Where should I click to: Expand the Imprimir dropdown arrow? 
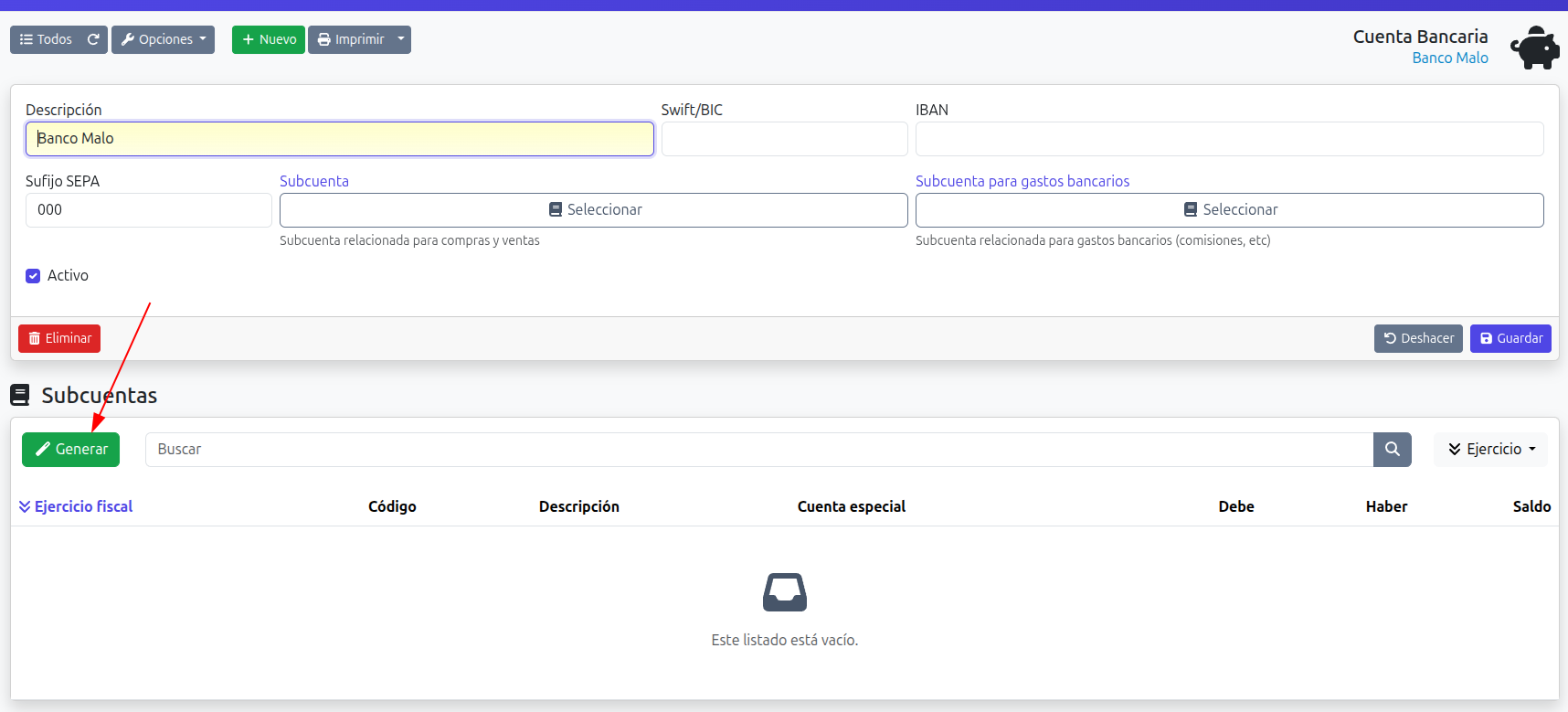click(x=401, y=39)
